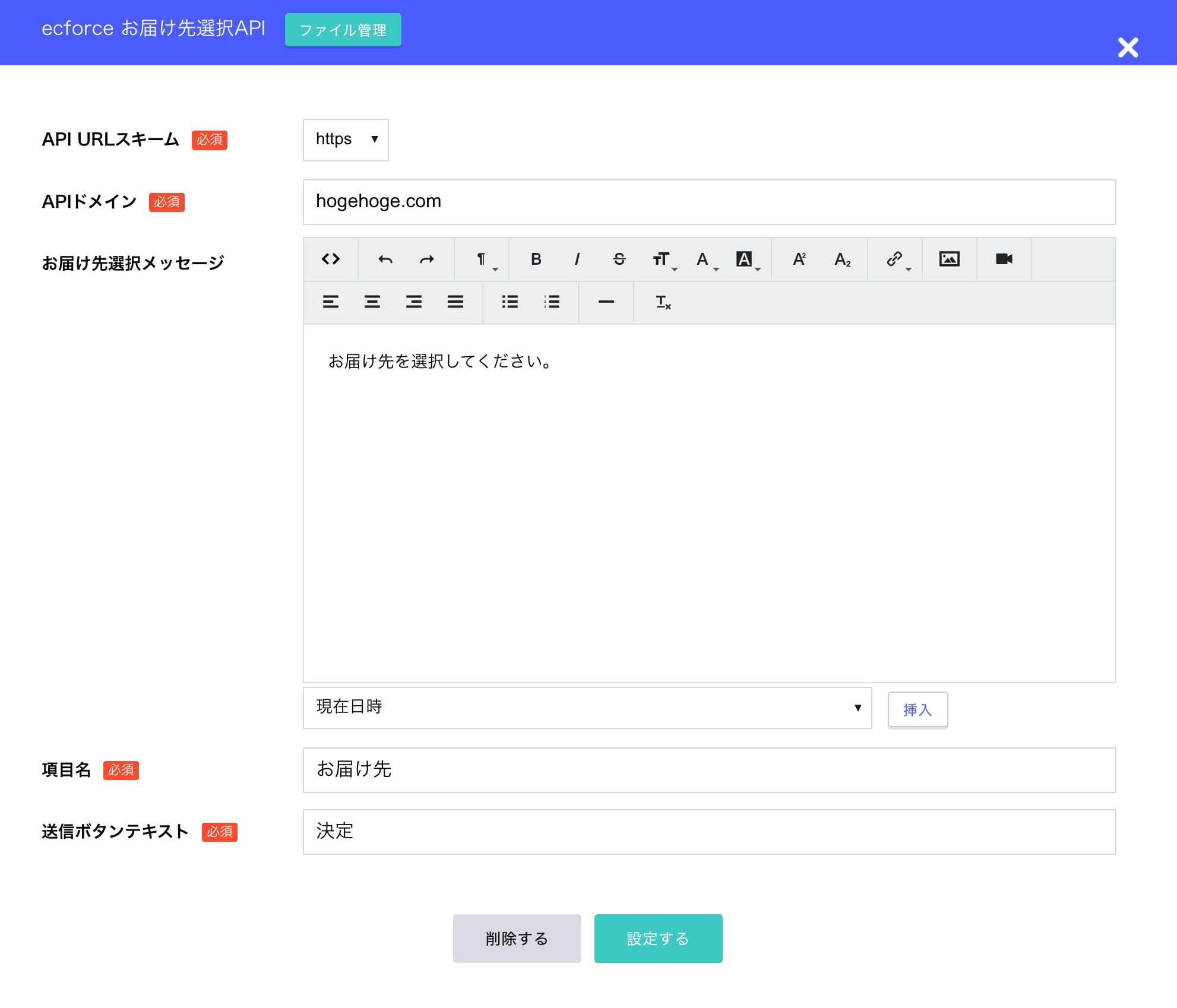Toggle bold formatting in the message editor
The image size is (1177, 1008).
tap(535, 259)
